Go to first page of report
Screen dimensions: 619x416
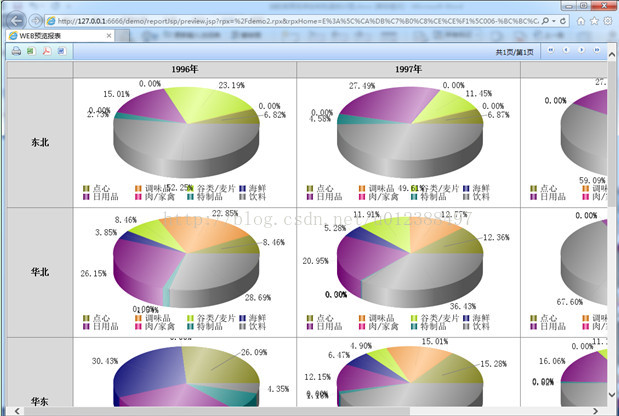point(551,51)
